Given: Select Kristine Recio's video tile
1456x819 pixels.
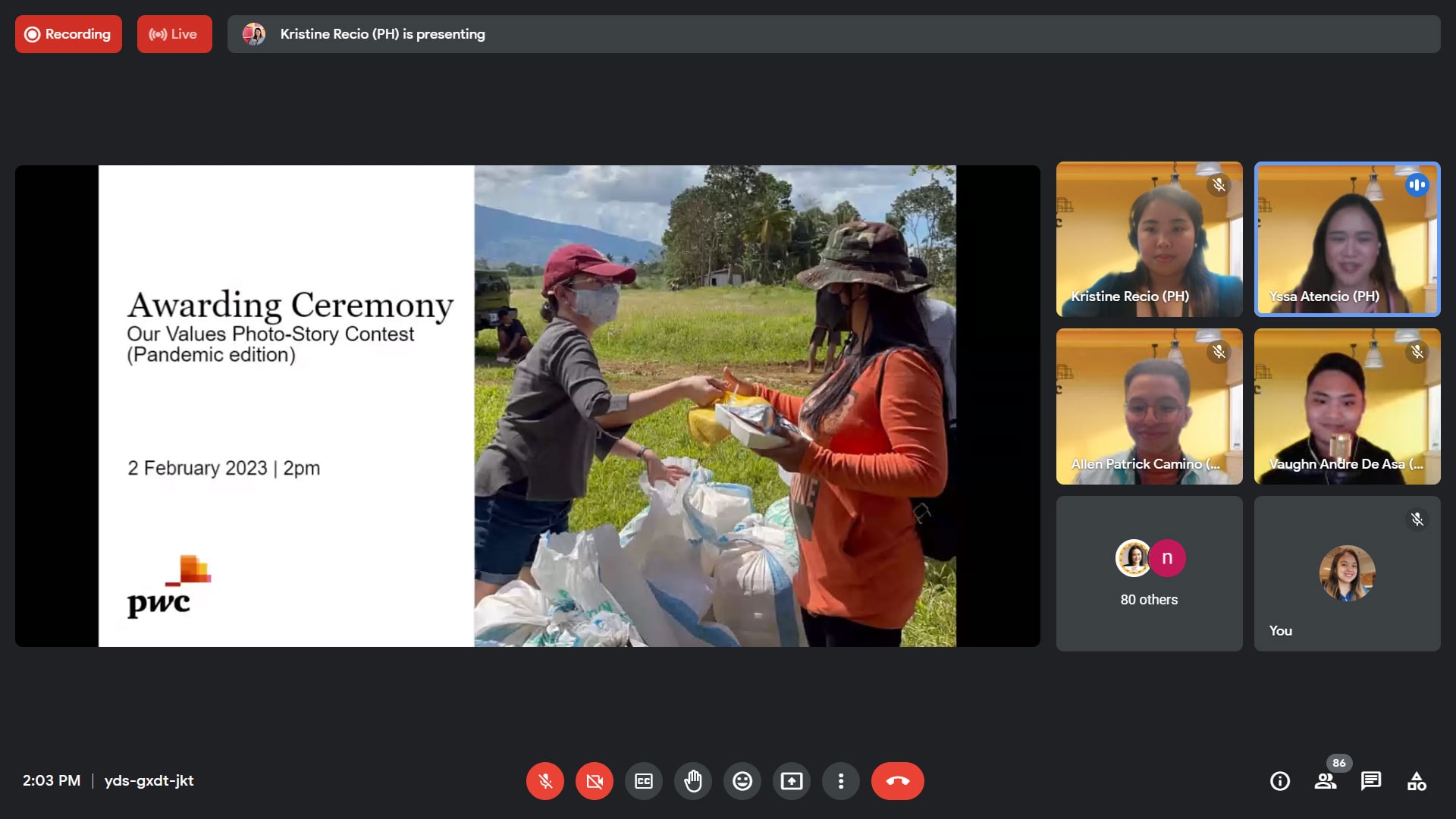Looking at the screenshot, I should pyautogui.click(x=1149, y=239).
